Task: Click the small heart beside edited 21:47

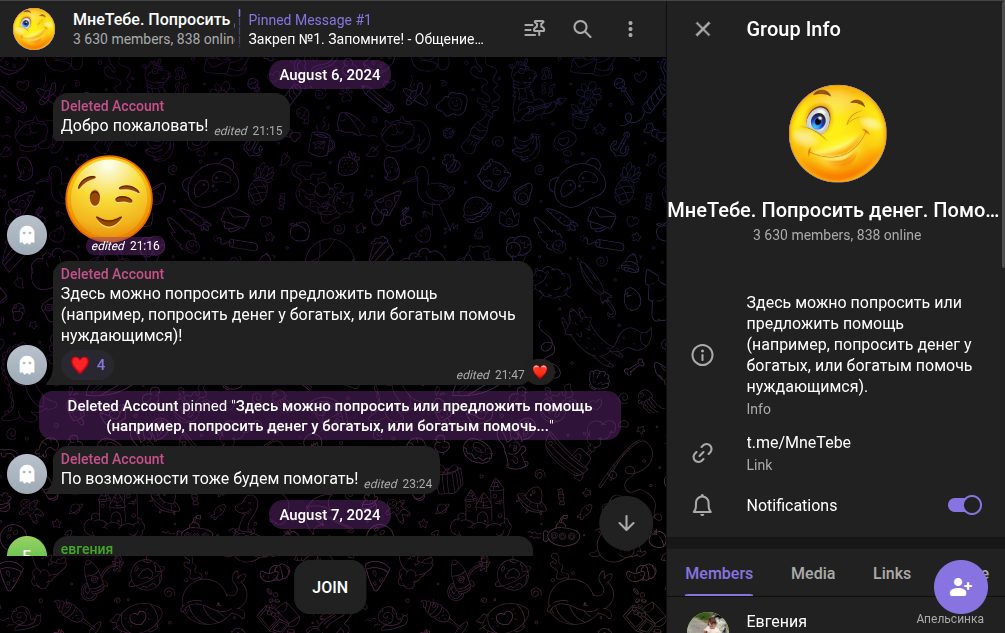Action: [540, 373]
